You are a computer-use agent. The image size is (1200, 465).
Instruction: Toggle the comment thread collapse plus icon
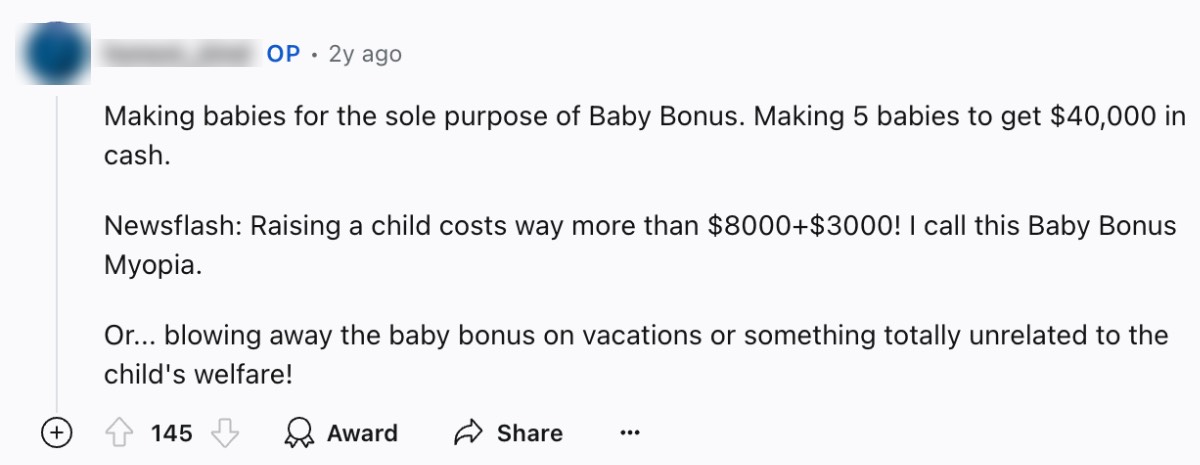(57, 433)
